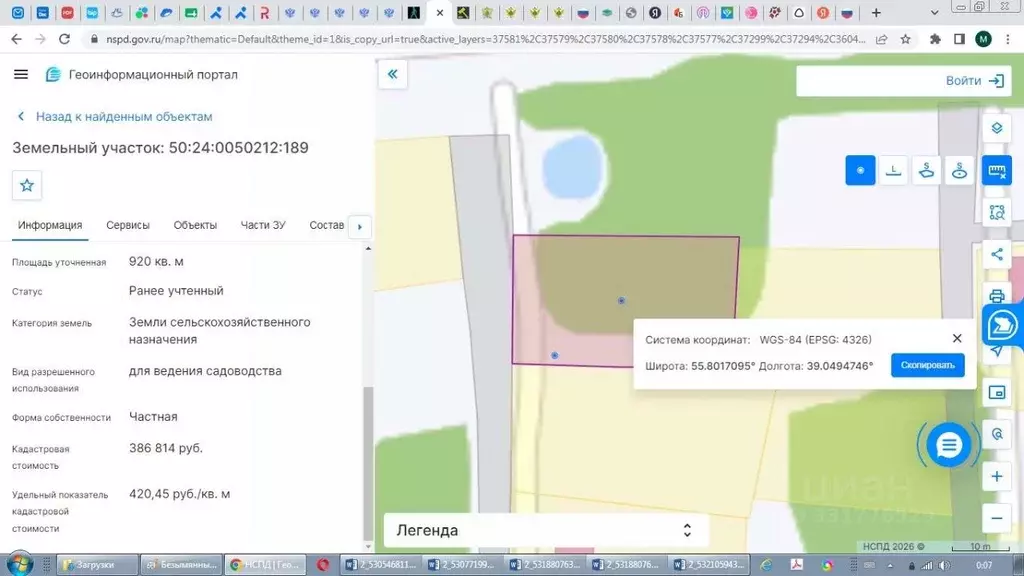The width and height of the screenshot is (1024, 576).
Task: Switch to Безымянный taskbar window
Action: coord(181,565)
